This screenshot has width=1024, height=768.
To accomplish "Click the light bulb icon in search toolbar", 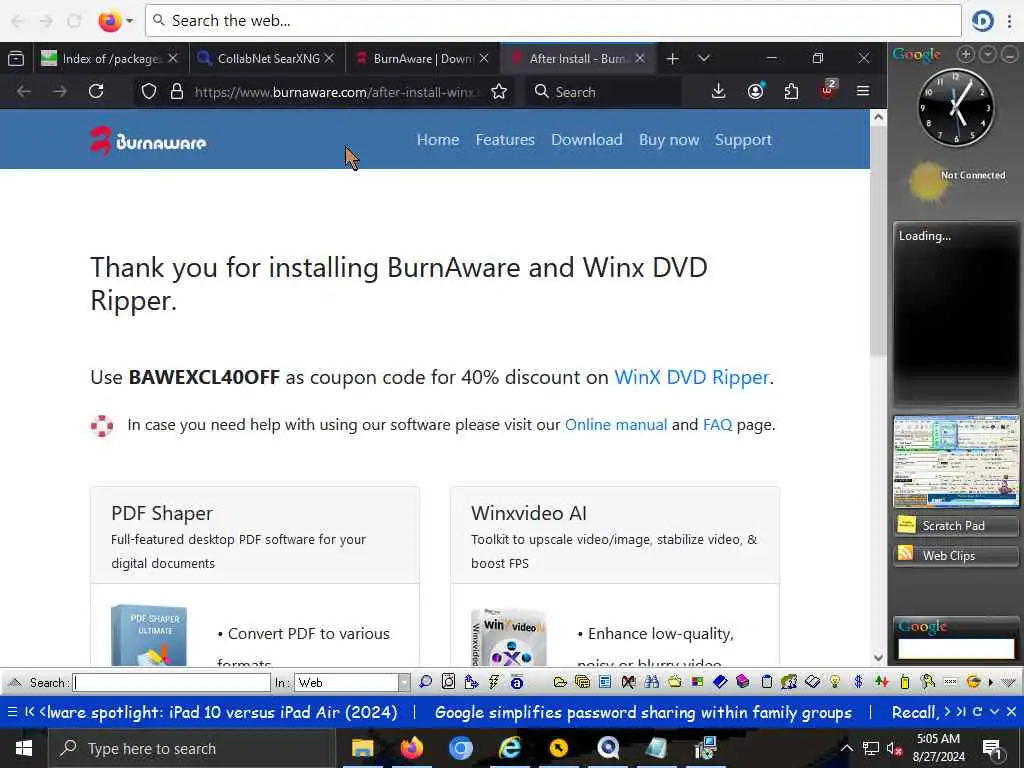I will pos(835,682).
